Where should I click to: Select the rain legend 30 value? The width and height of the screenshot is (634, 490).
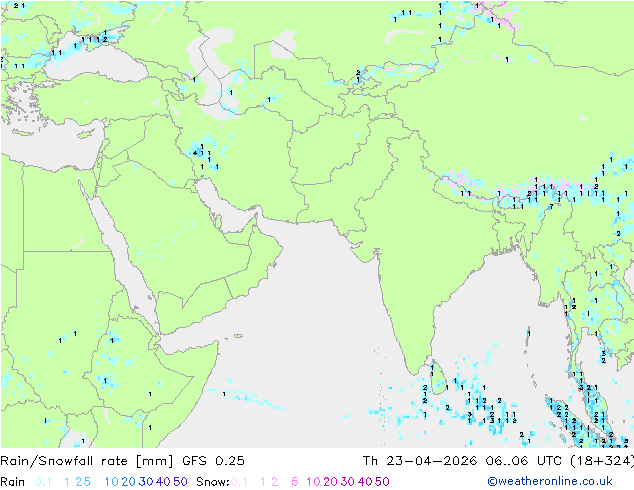point(146,482)
